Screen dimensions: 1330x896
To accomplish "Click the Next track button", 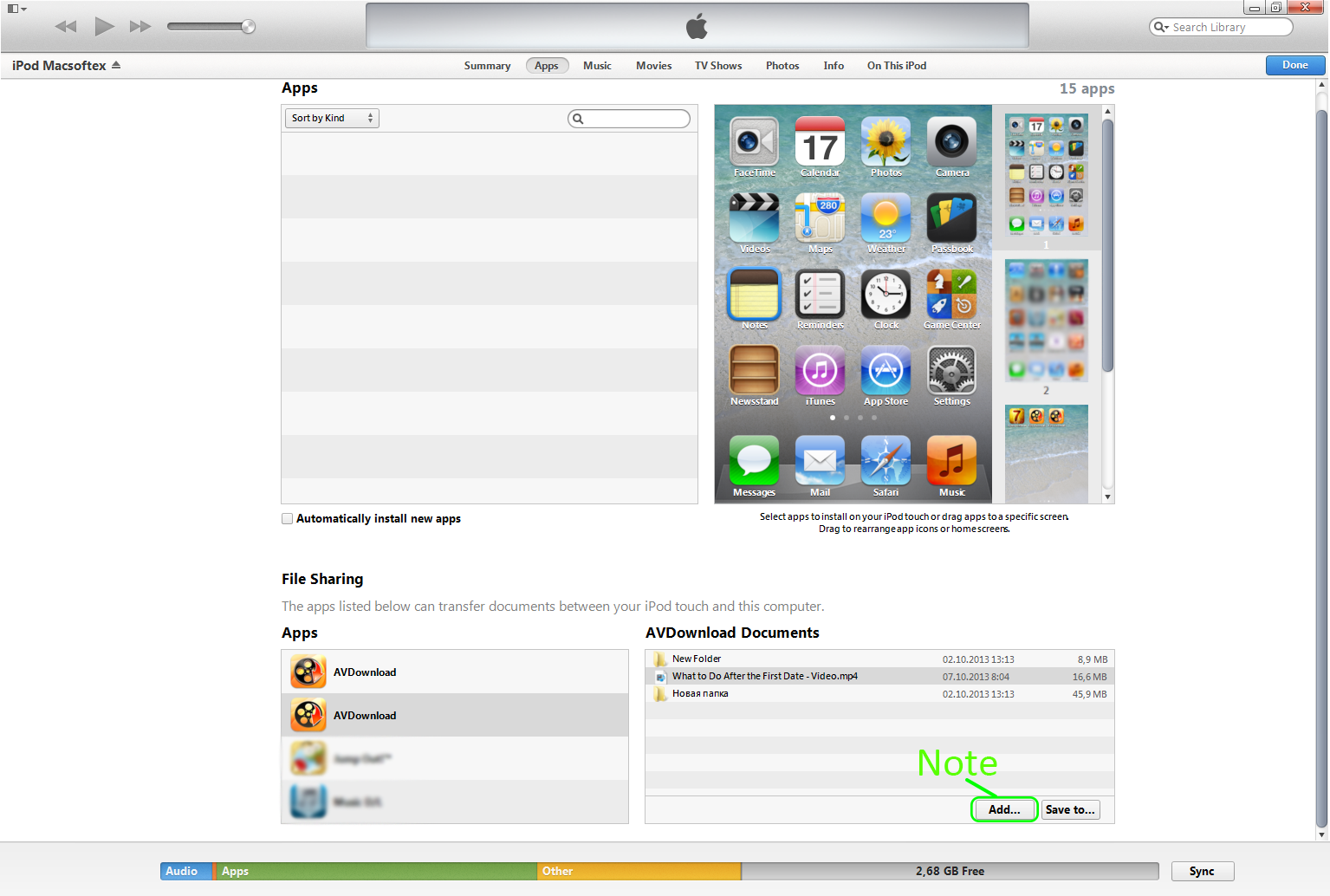I will (139, 26).
